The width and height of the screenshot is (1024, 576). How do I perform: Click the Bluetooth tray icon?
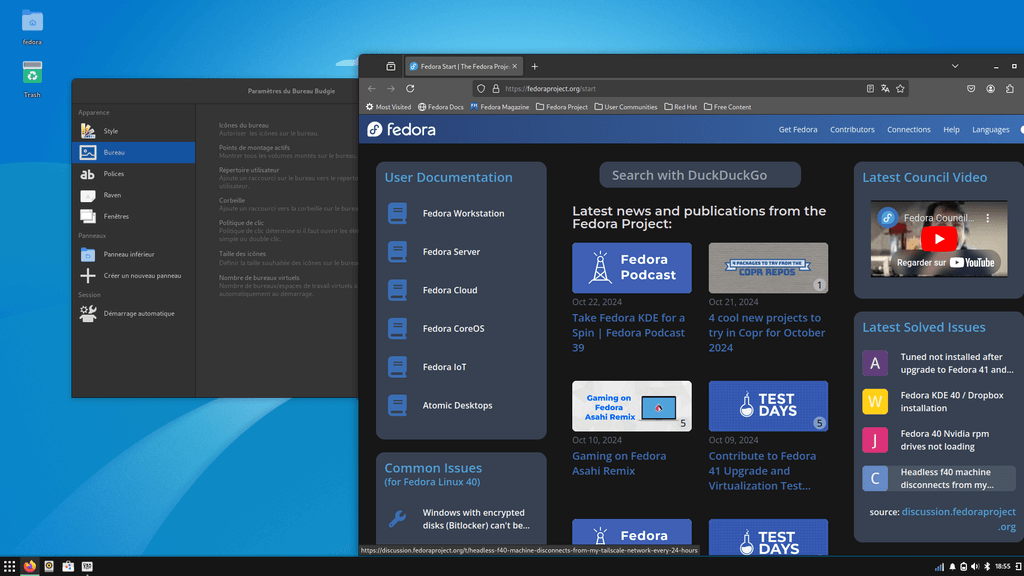[x=987, y=567]
